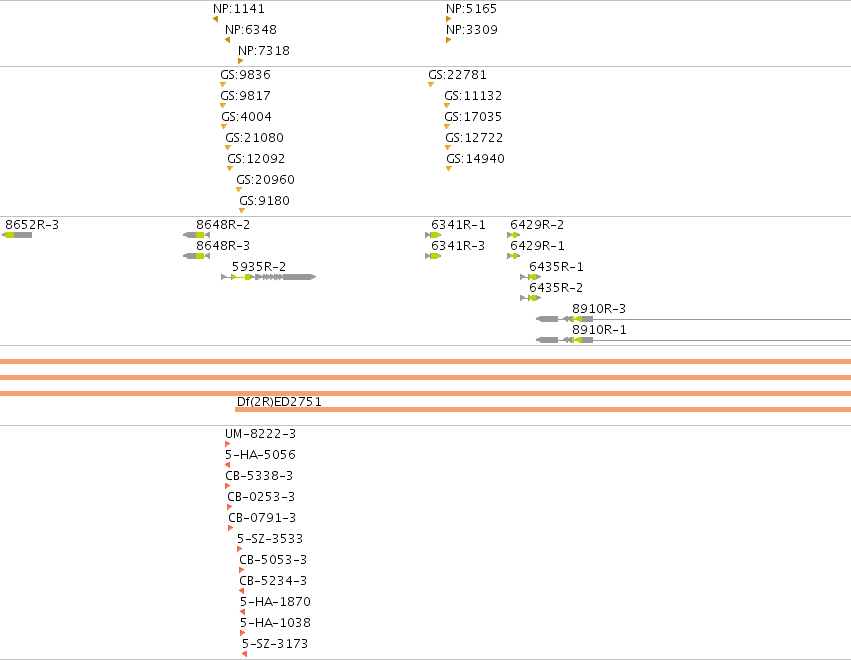Select the GS:11132 insertion label
Viewport: 851px width, 660px height.
[x=473, y=96]
